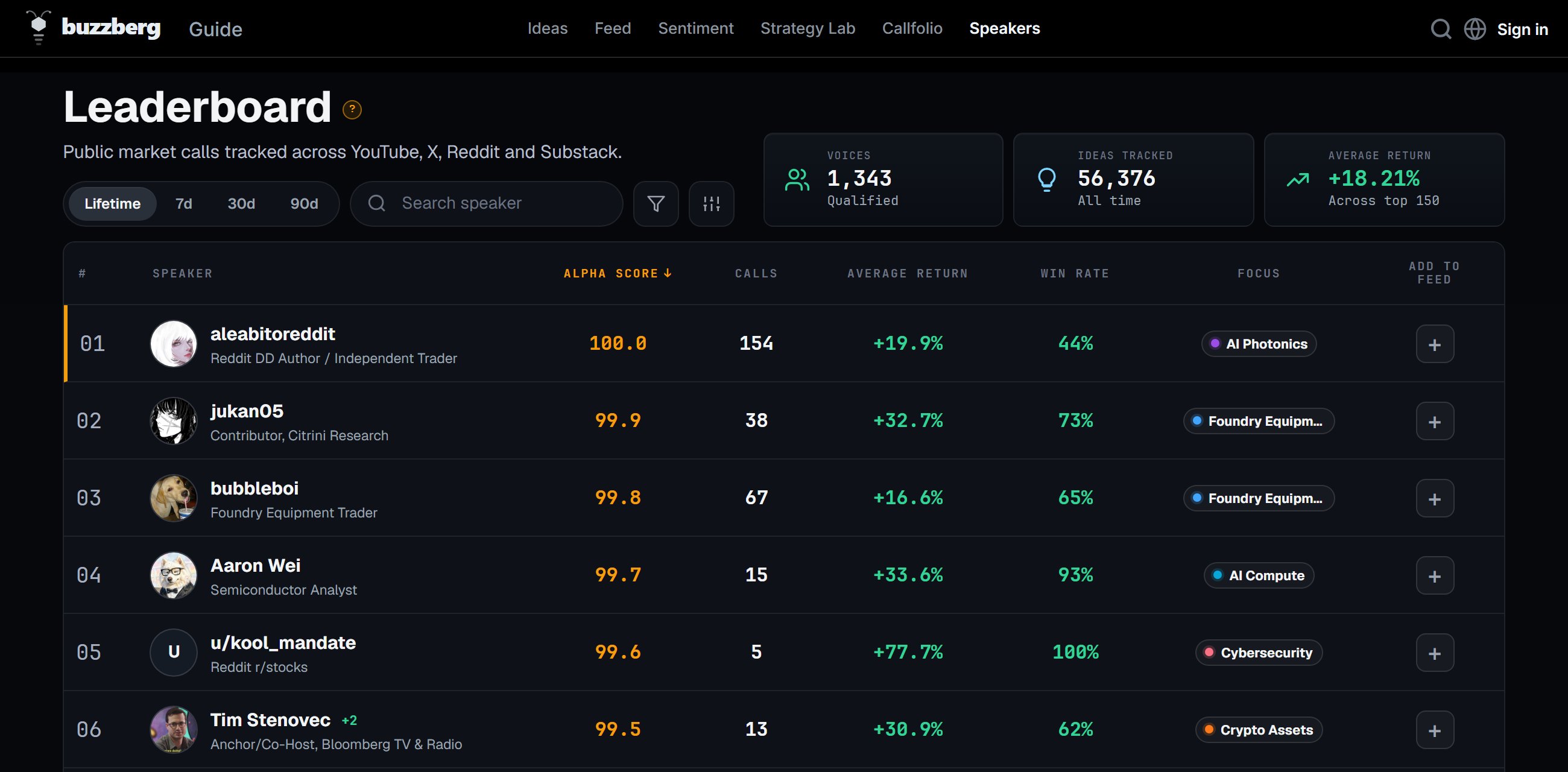Screen dimensions: 1568x772
Task: Open the Sentiment nav item
Action: (x=696, y=28)
